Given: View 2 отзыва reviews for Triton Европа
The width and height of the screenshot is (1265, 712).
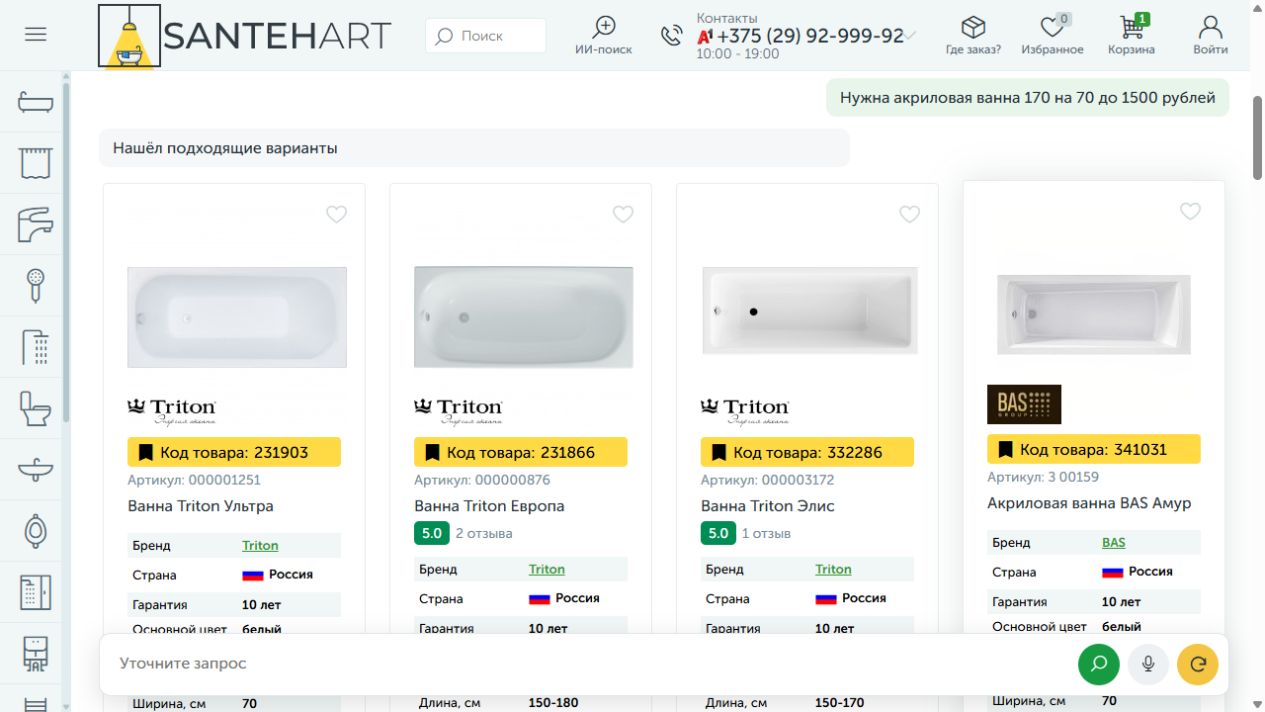Looking at the screenshot, I should coord(484,534).
